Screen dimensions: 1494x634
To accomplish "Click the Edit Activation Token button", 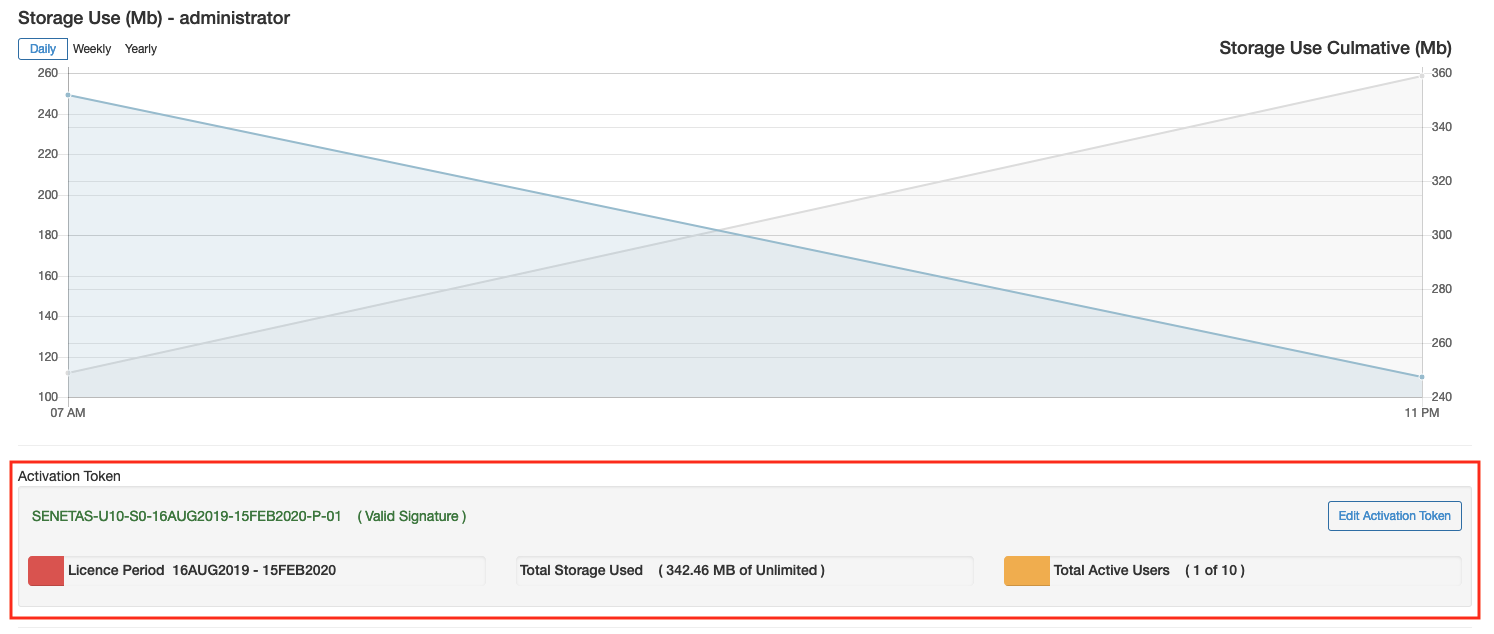I will pyautogui.click(x=1394, y=516).
